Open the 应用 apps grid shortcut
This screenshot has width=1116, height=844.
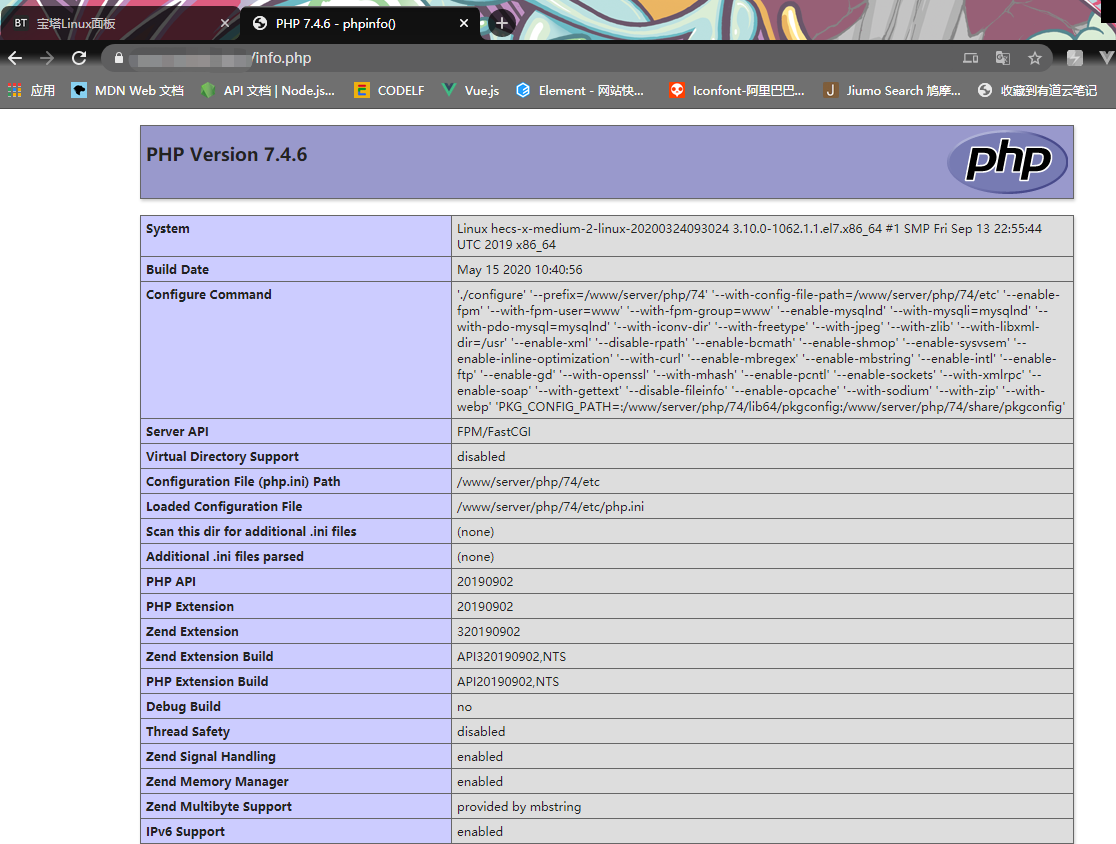click(32, 90)
